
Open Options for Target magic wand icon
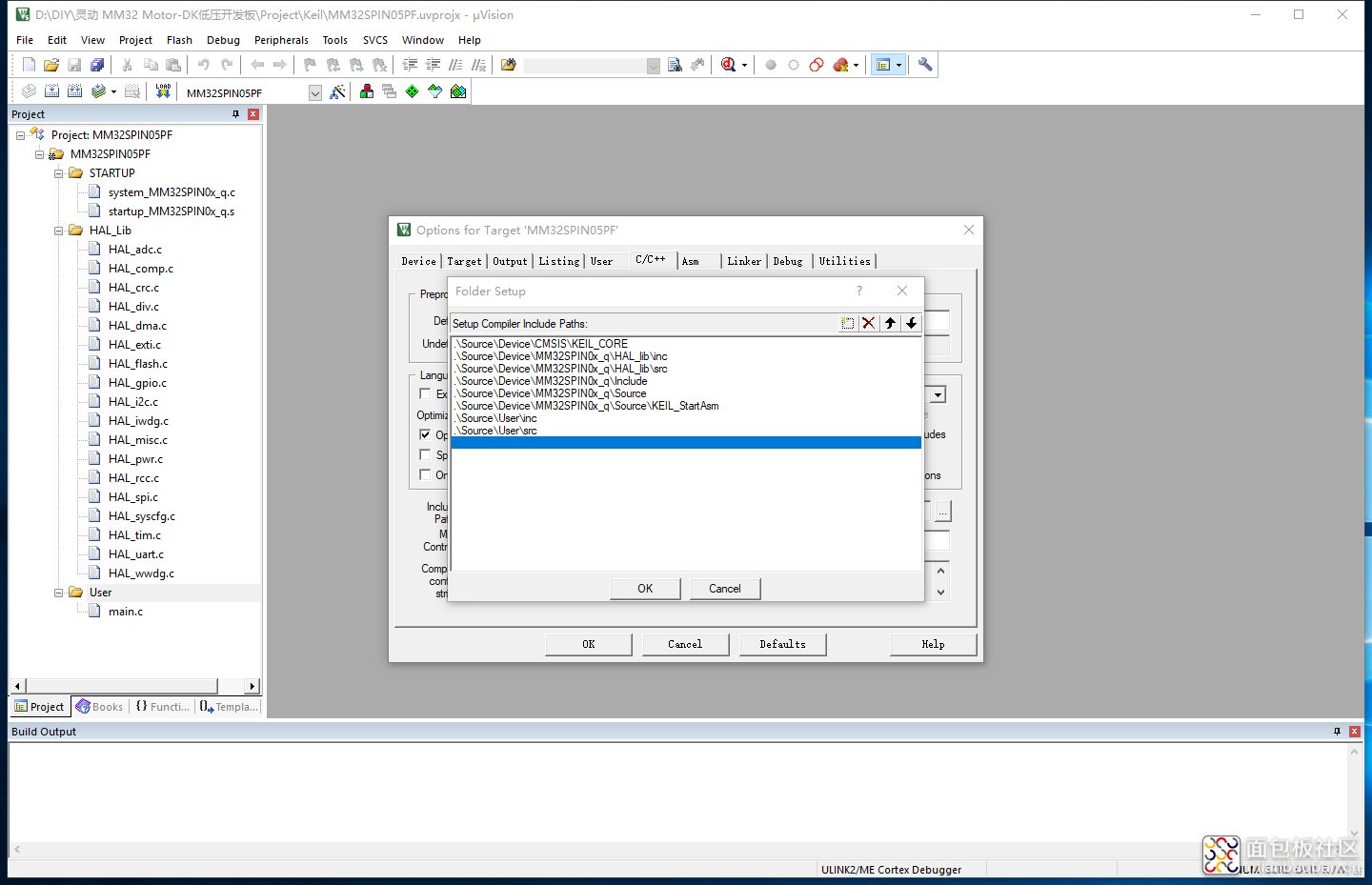coord(337,91)
